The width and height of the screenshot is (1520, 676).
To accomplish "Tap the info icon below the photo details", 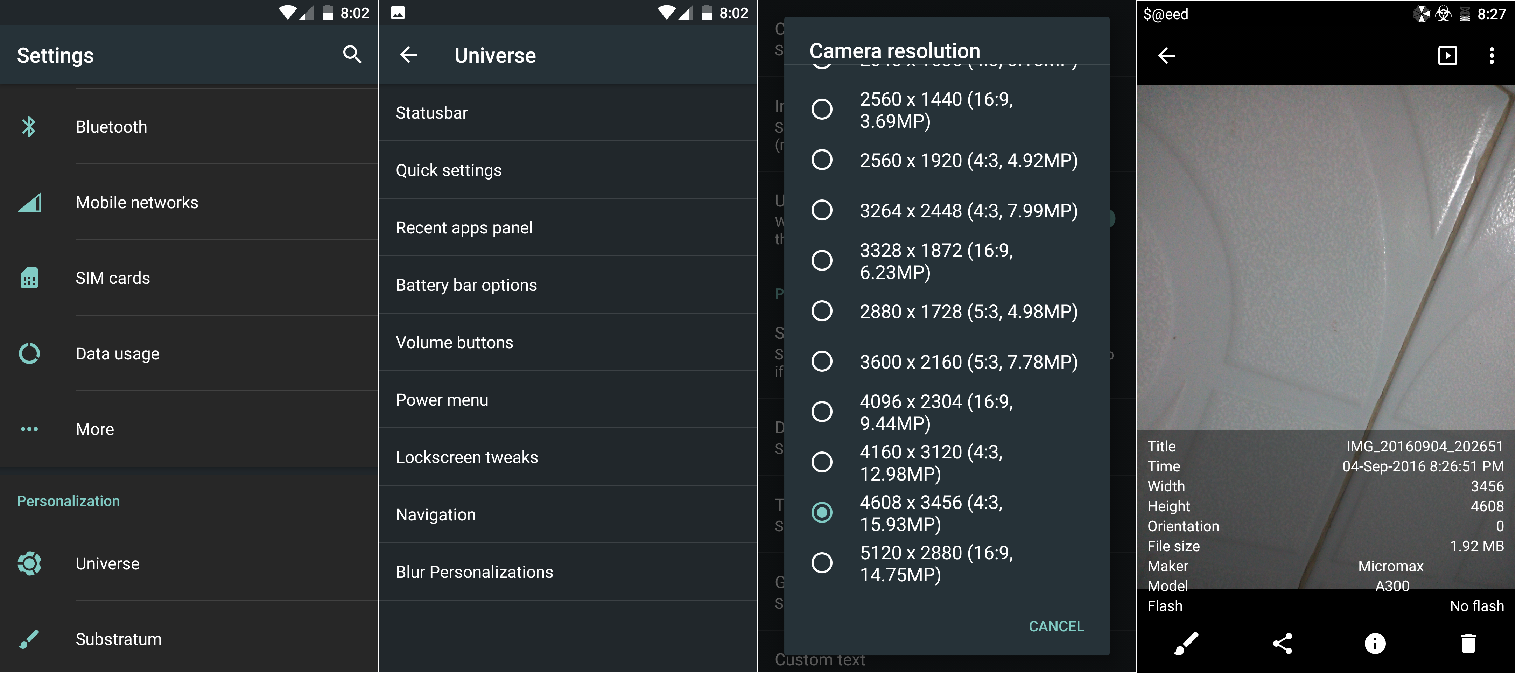I will (x=1374, y=643).
